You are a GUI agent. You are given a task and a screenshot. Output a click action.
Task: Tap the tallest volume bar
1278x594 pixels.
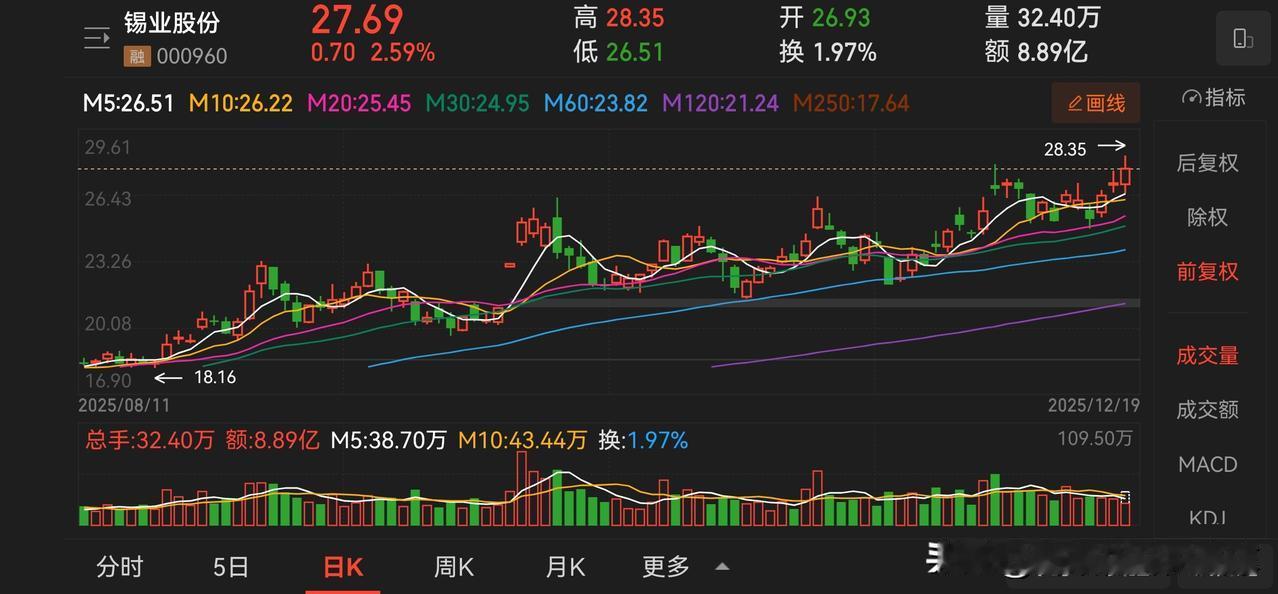521,488
